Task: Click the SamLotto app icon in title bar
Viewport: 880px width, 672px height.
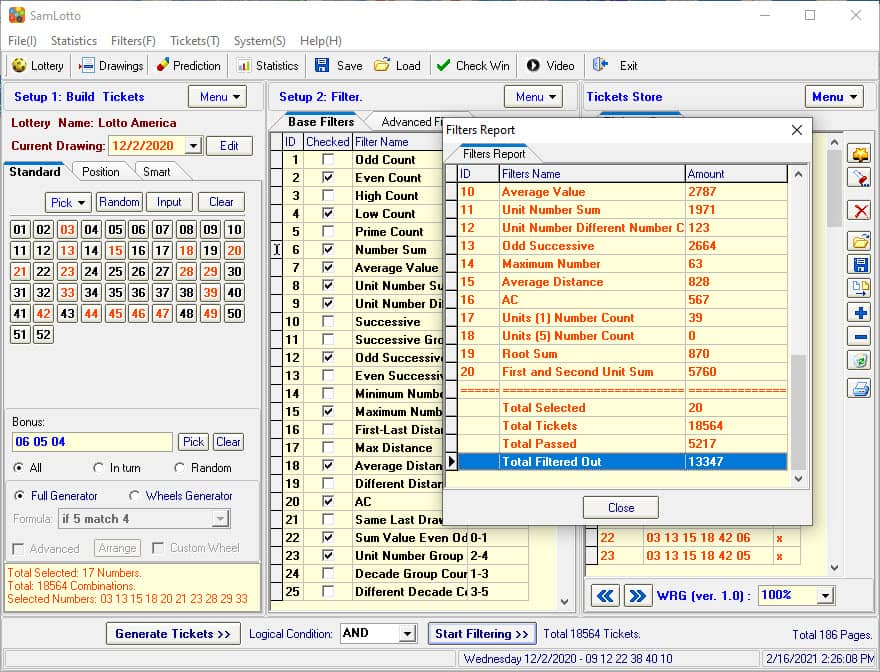Action: pyautogui.click(x=16, y=15)
